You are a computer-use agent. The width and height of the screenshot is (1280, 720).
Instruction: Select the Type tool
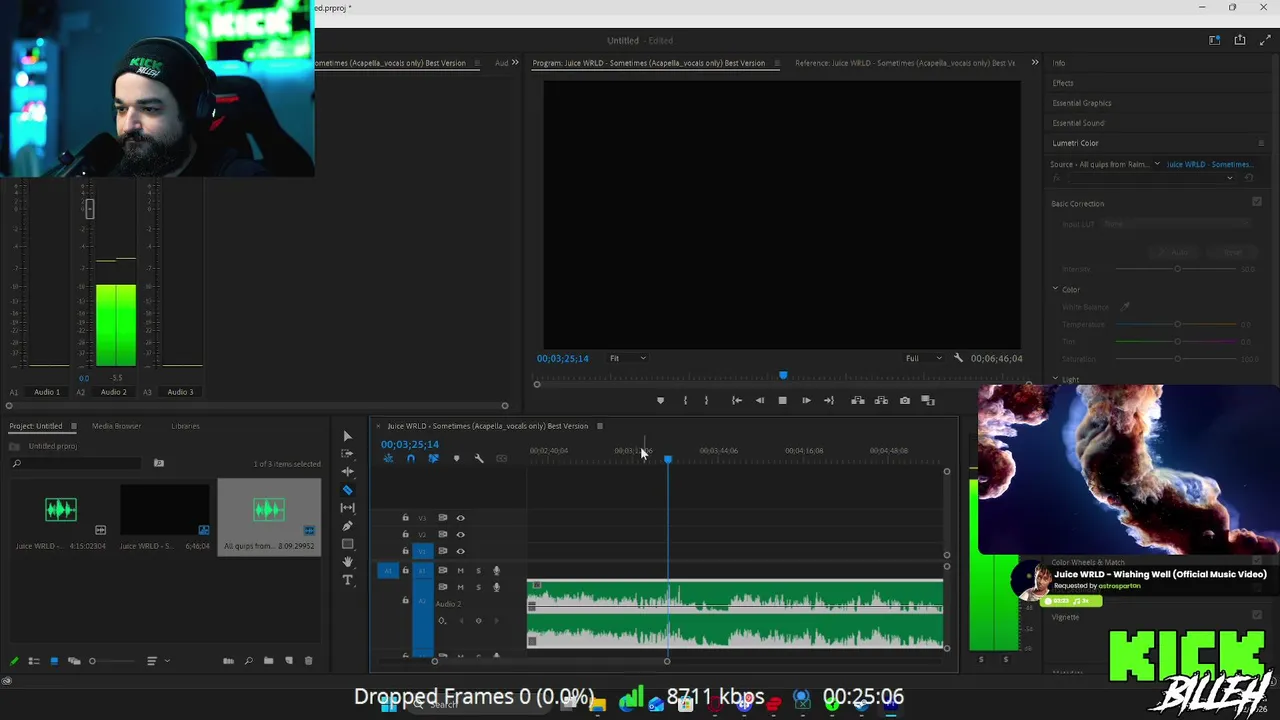pos(347,580)
